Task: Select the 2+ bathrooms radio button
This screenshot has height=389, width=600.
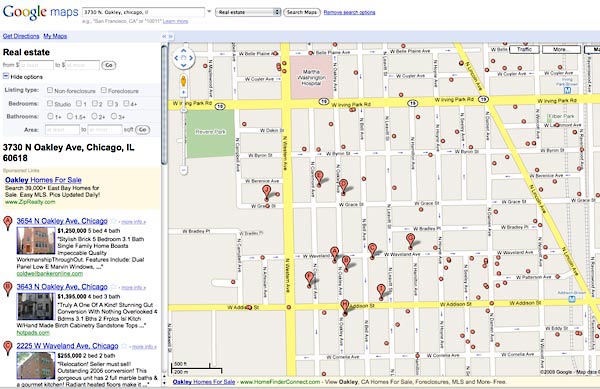Action: [x=94, y=116]
